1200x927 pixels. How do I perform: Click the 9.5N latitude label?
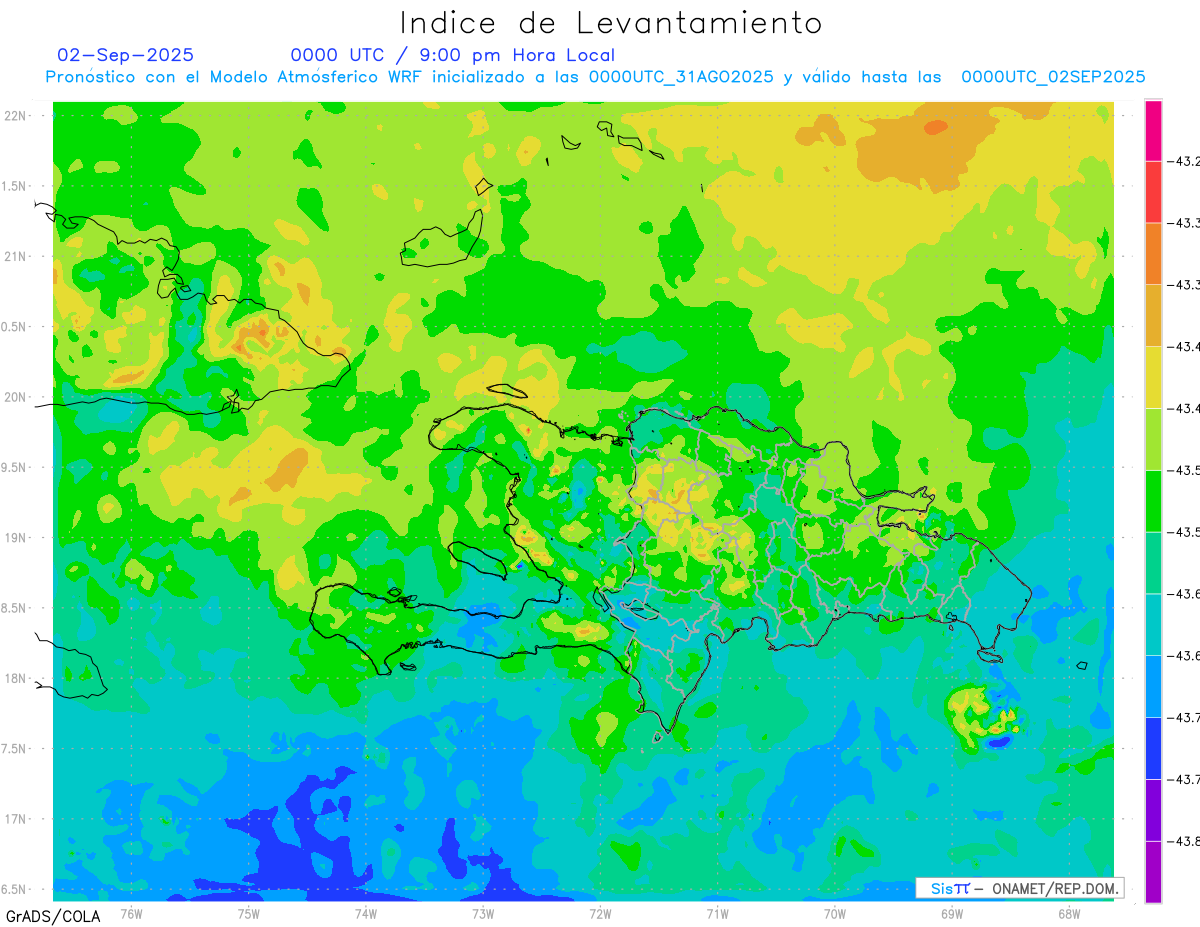tap(15, 467)
